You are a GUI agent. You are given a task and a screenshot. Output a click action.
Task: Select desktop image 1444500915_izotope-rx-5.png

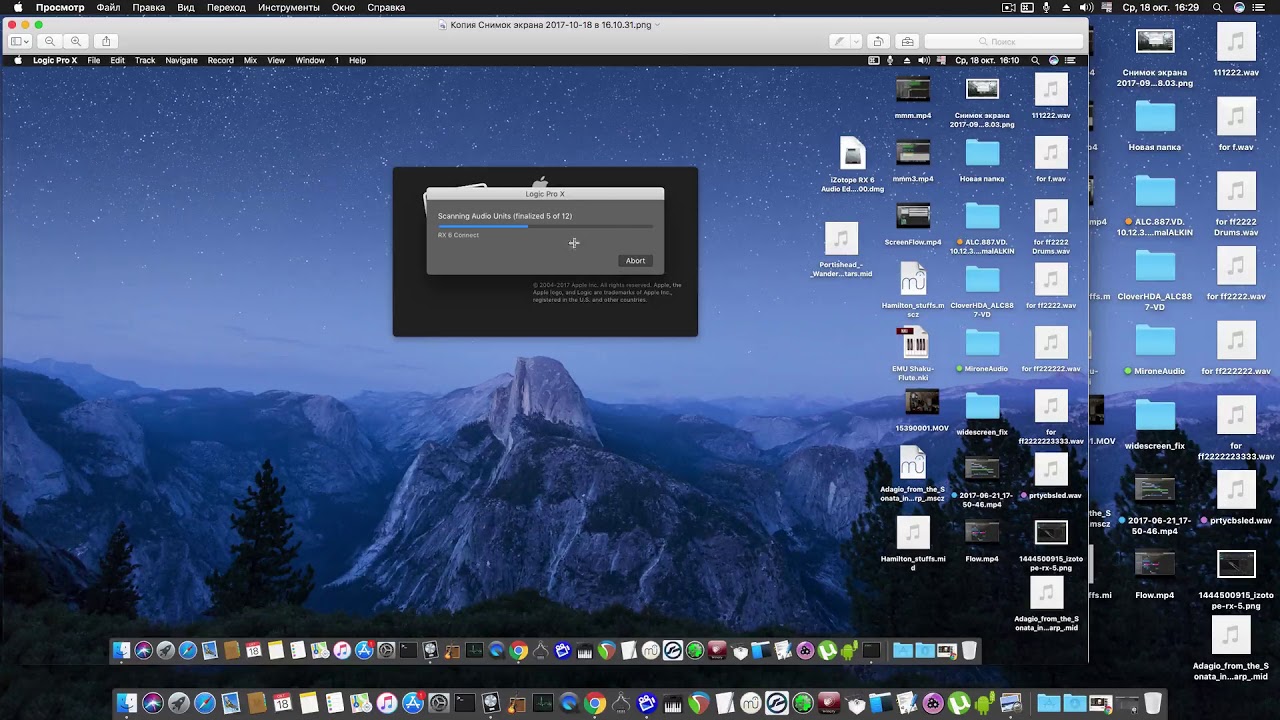click(x=1236, y=580)
